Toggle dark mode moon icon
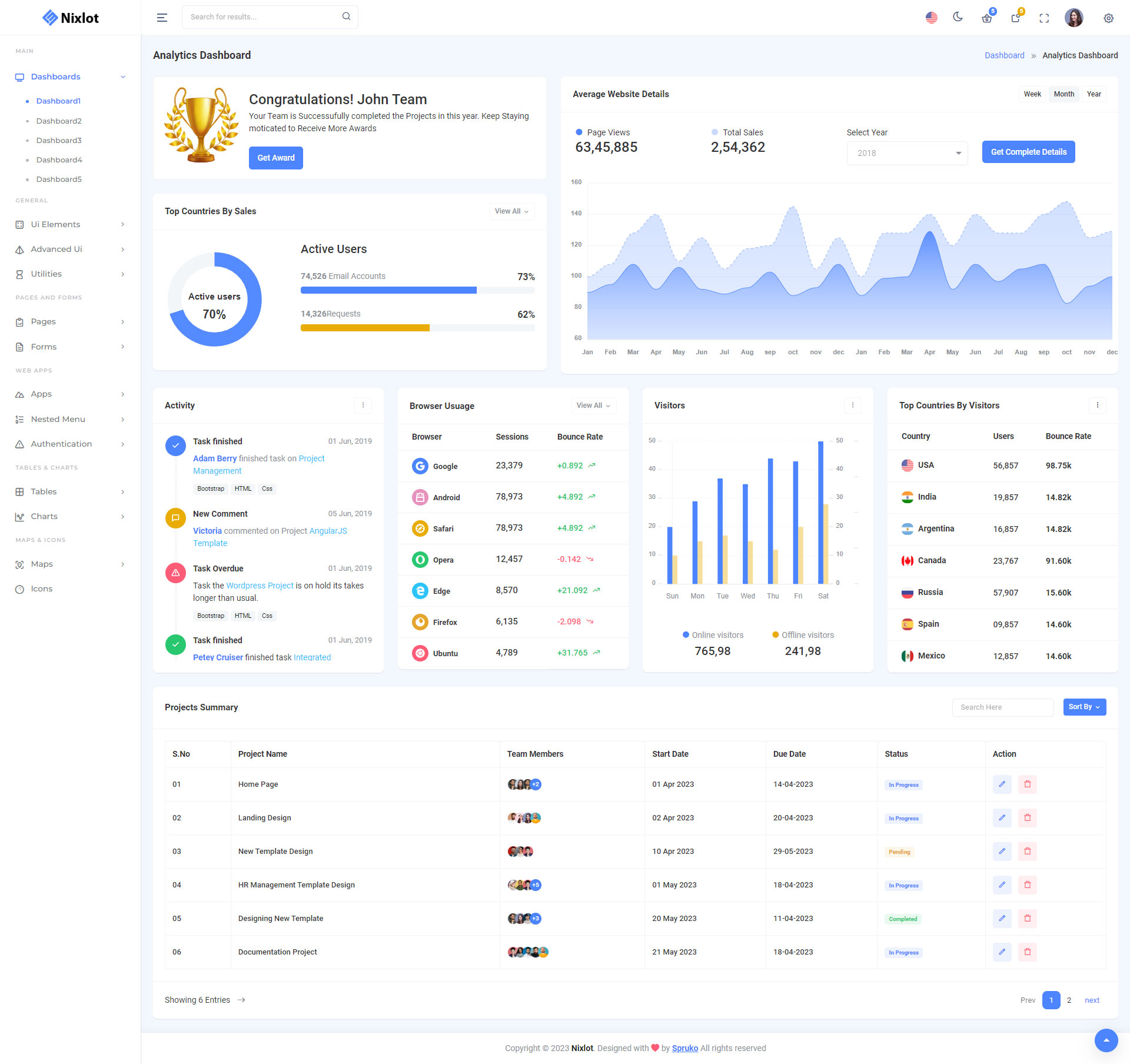The height and width of the screenshot is (1064, 1130). click(x=958, y=17)
